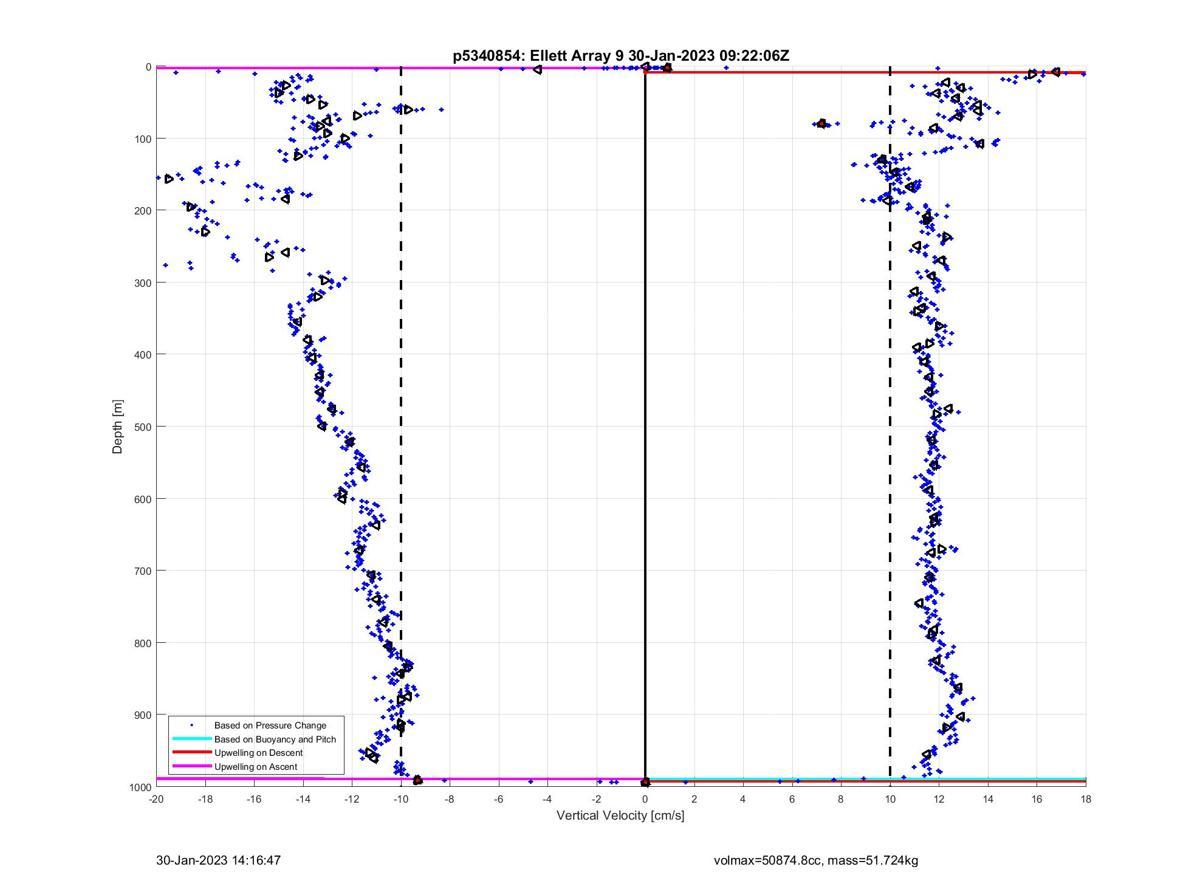Click x-axis tick label '-20'
The height and width of the screenshot is (885, 1200).
tap(156, 799)
